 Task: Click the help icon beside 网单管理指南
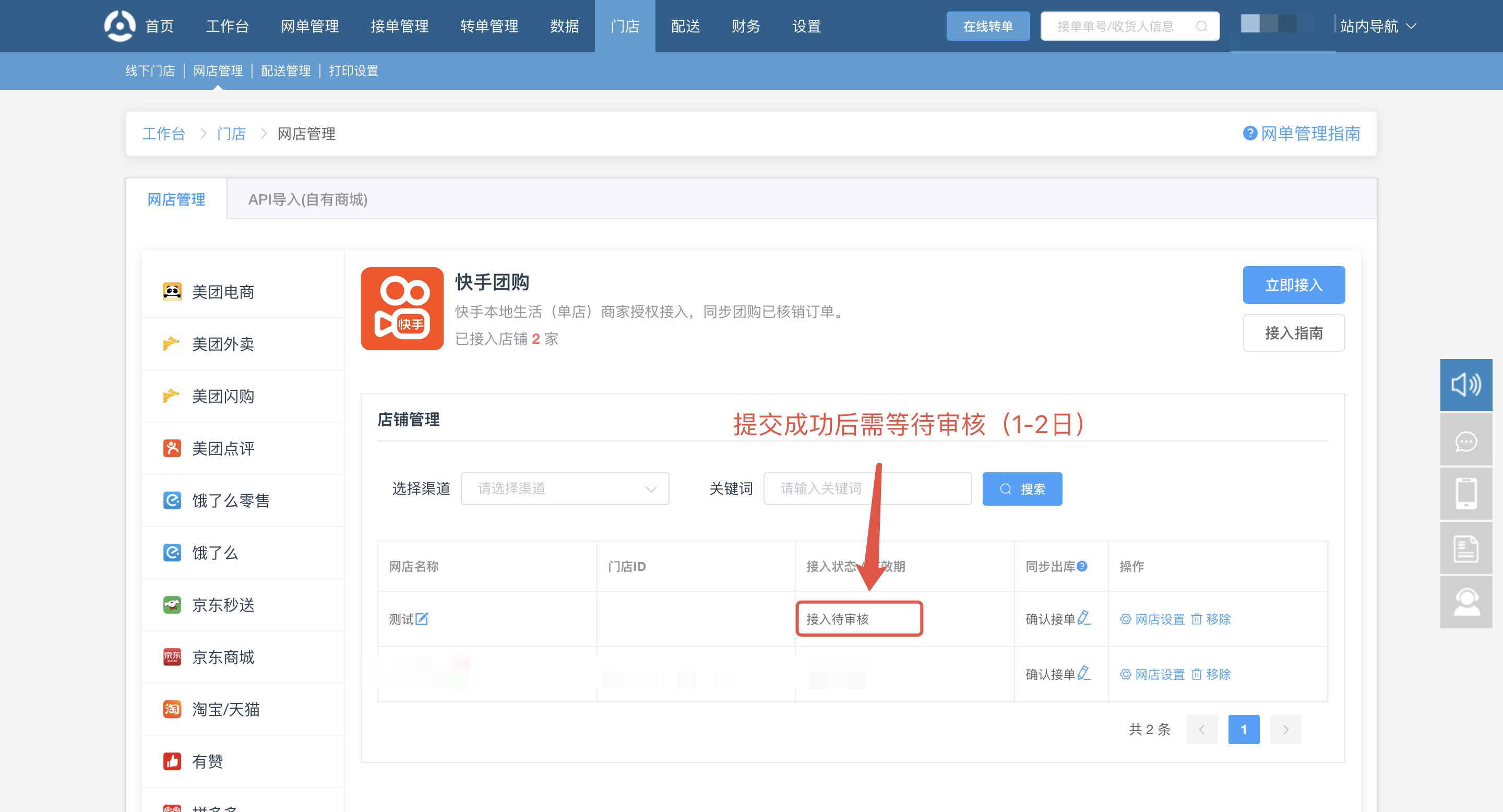[1250, 134]
